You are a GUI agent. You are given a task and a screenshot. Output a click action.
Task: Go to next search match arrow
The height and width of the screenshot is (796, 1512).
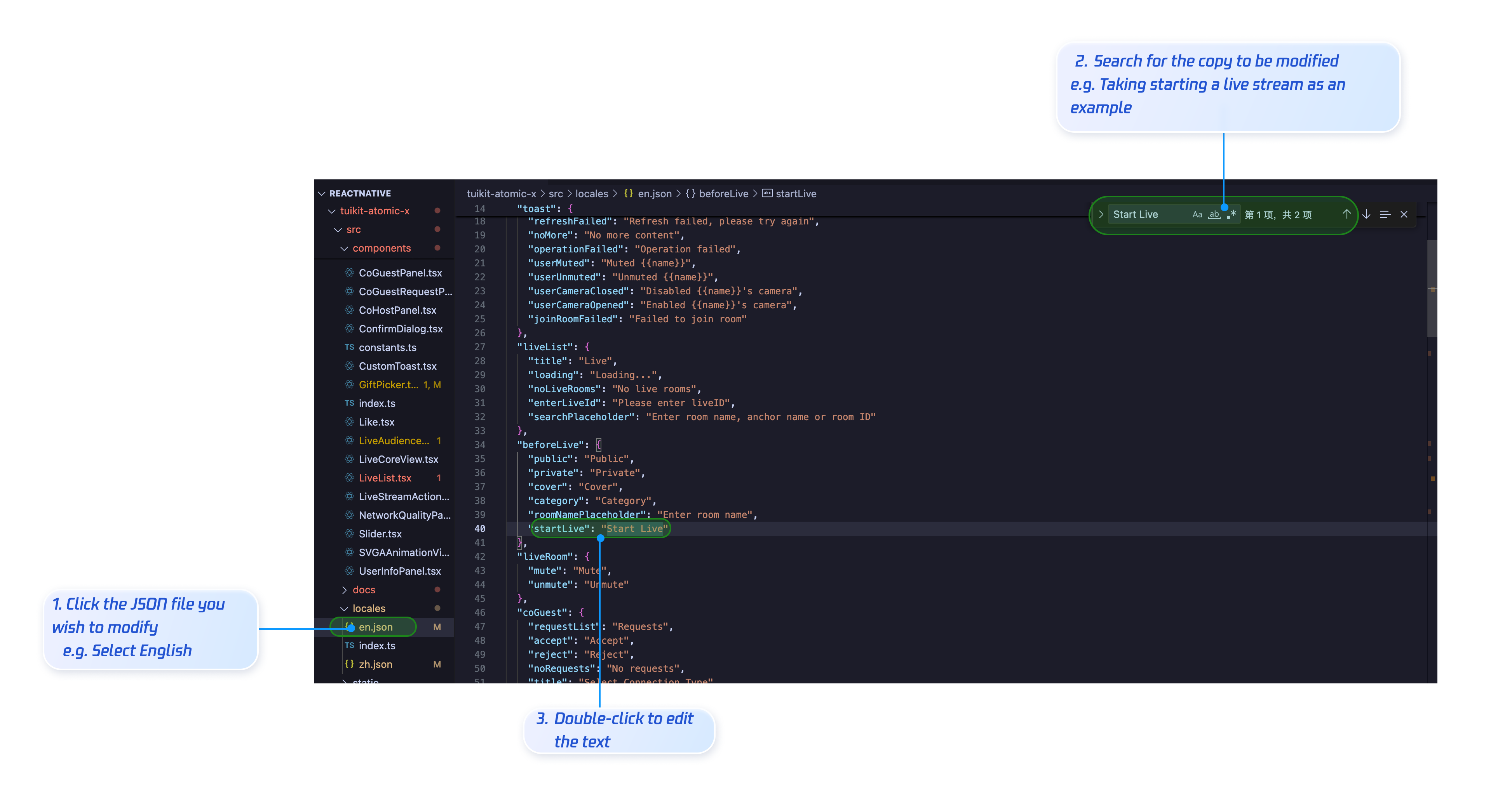tap(1366, 215)
